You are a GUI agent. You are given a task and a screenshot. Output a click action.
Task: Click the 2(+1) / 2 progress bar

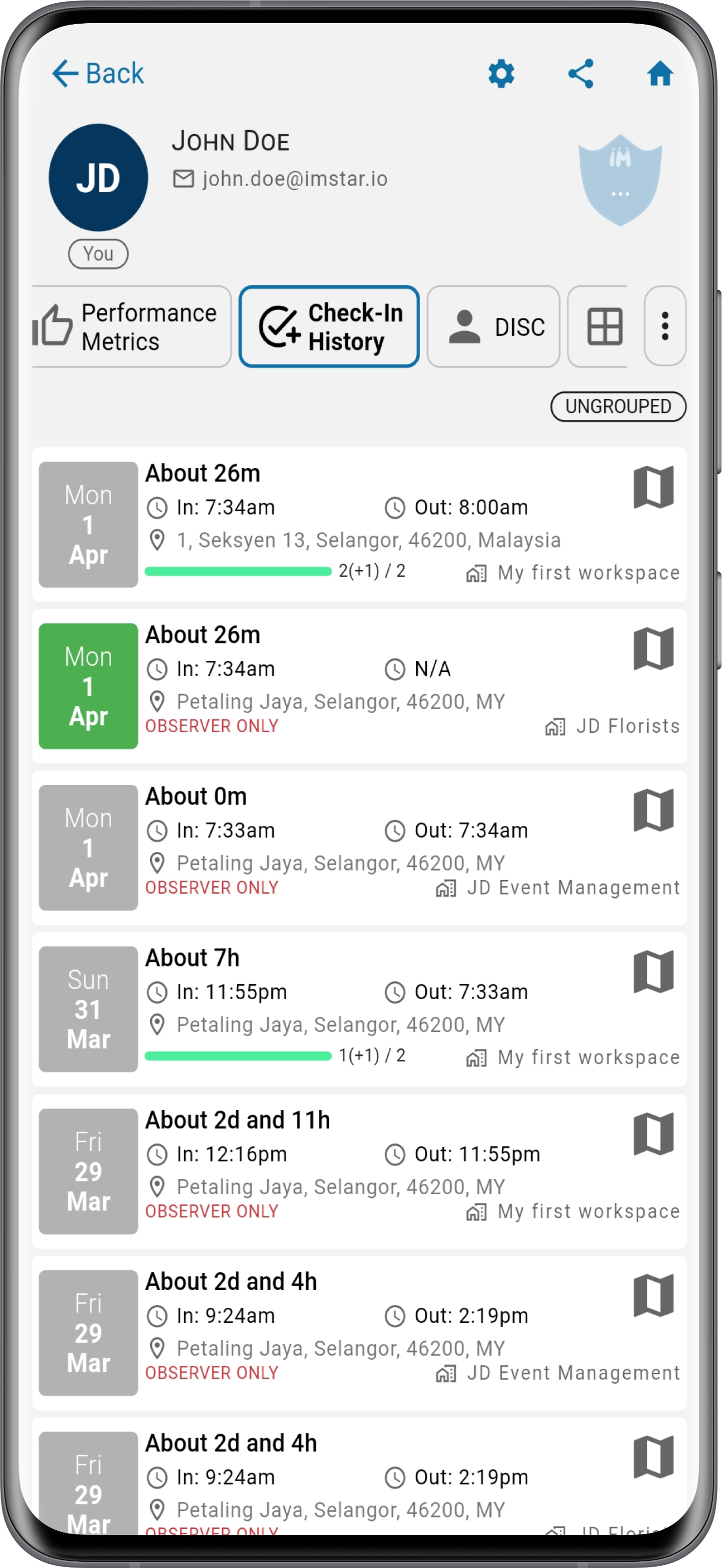[x=238, y=571]
